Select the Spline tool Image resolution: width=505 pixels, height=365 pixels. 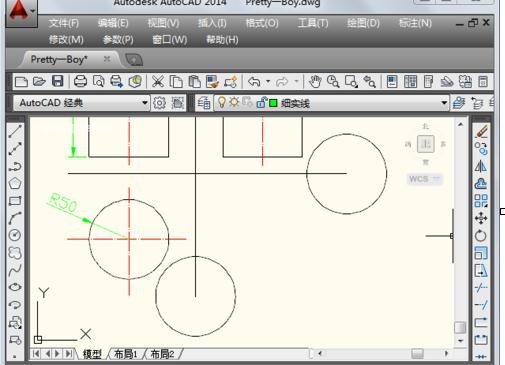[x=15, y=270]
